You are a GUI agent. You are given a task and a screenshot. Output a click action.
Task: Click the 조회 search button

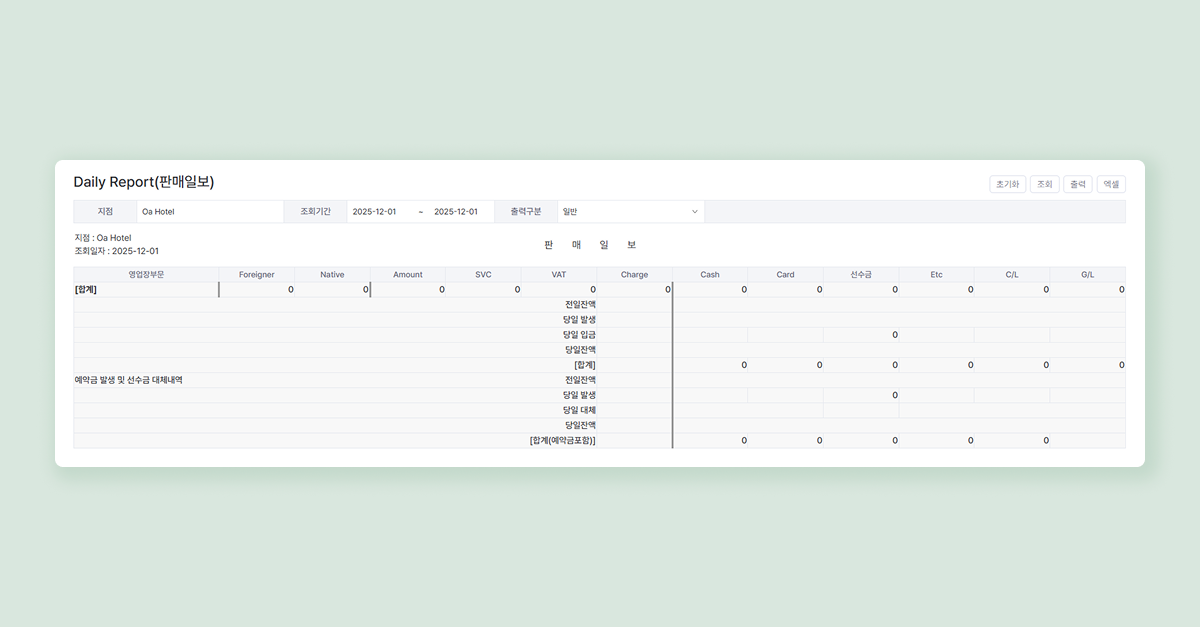pyautogui.click(x=1045, y=184)
